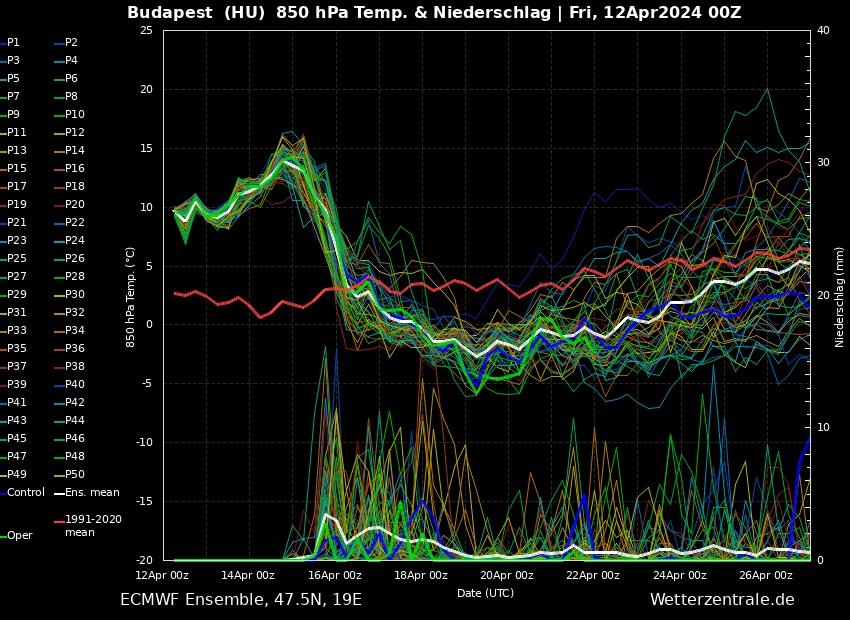
Task: Click the Wetterzentrale.de footer text
Action: coord(721,600)
